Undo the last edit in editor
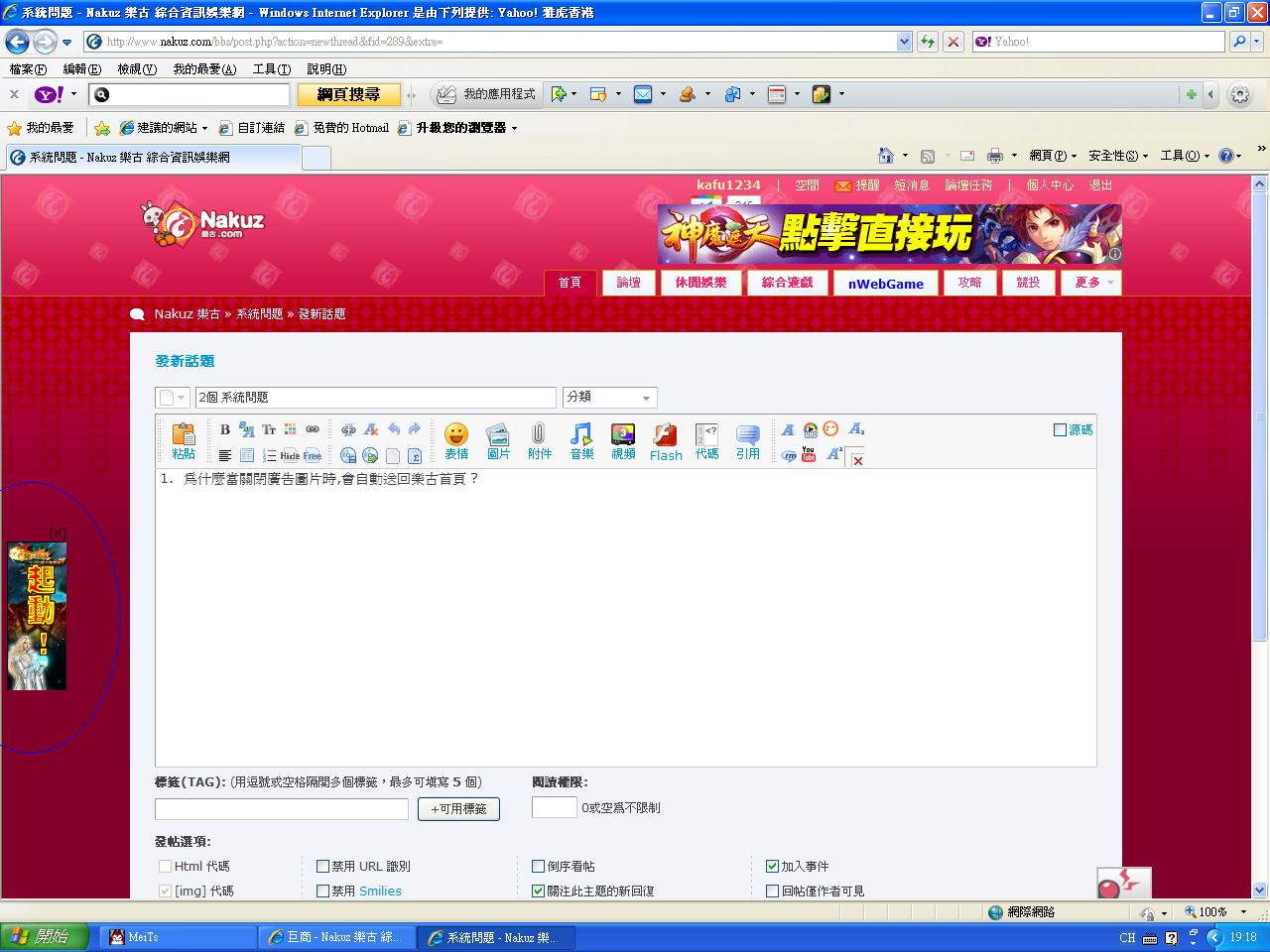The image size is (1270, 952). [x=394, y=429]
